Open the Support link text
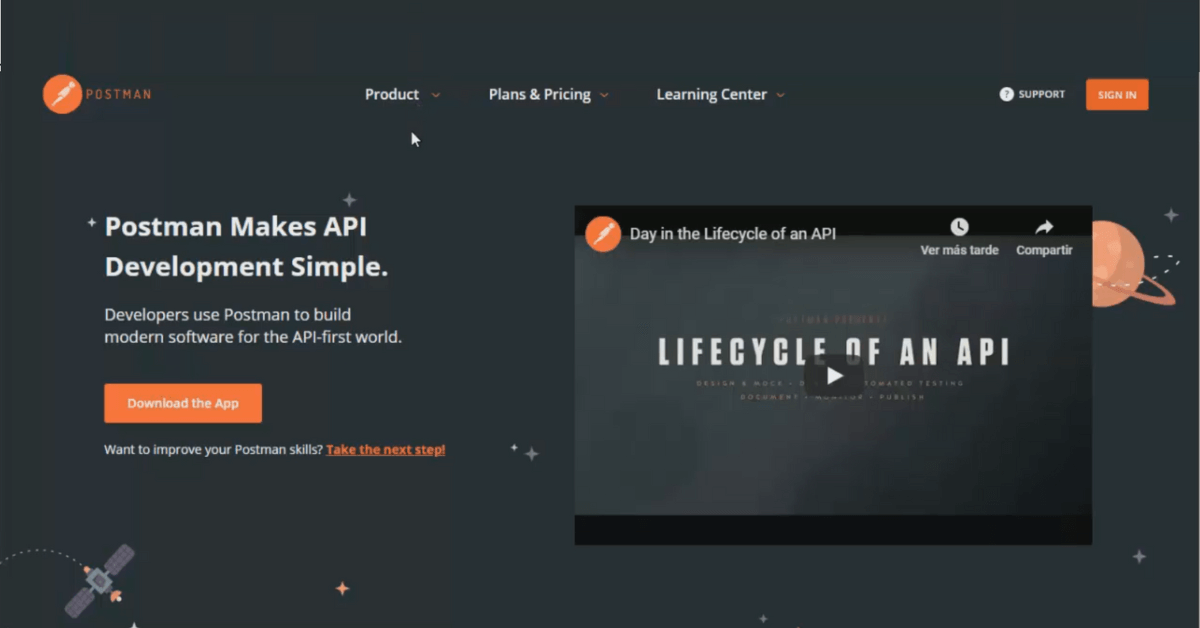This screenshot has height=628, width=1200. click(1041, 94)
